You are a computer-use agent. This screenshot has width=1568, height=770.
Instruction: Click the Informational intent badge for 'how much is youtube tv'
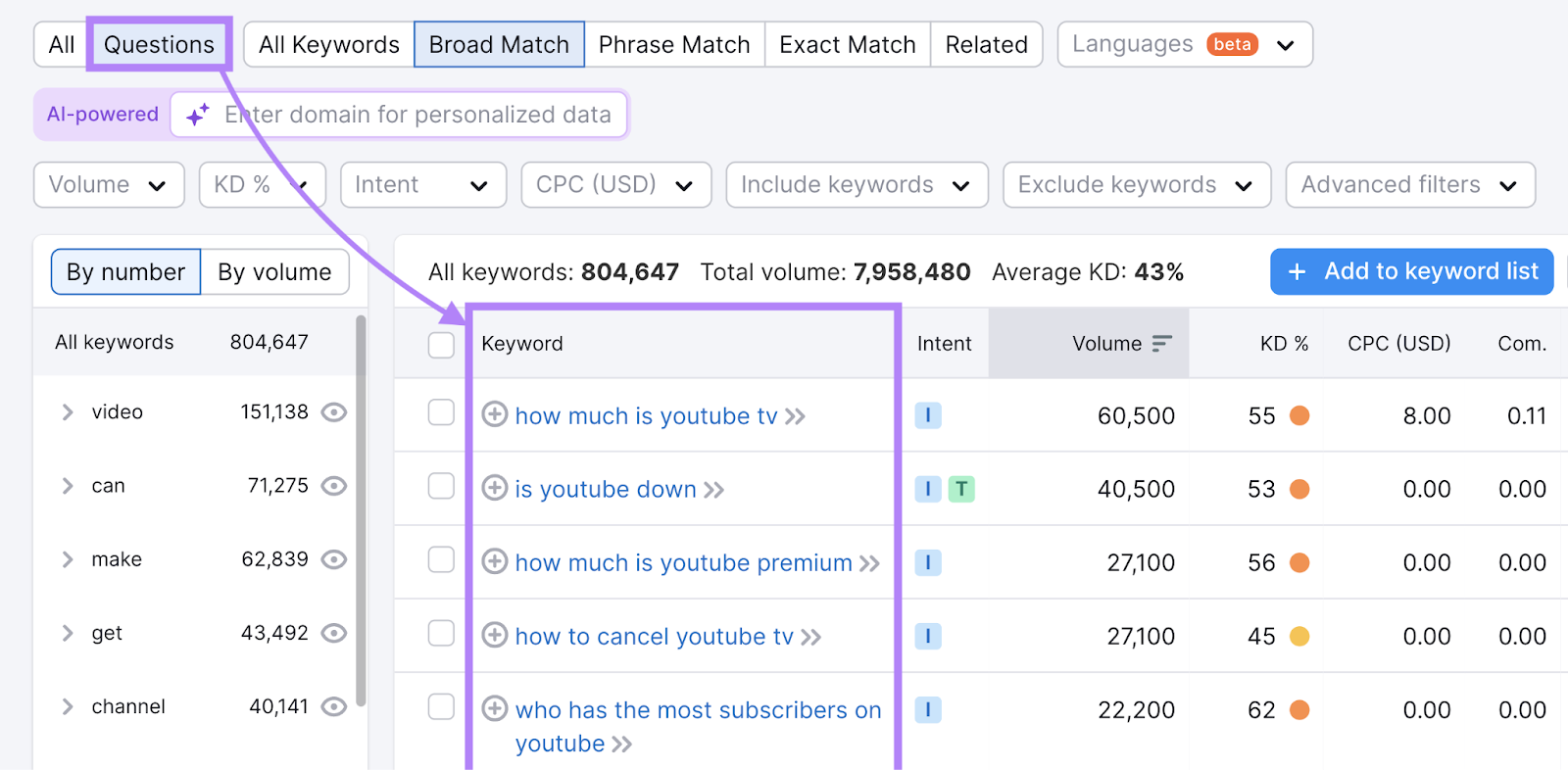(928, 415)
